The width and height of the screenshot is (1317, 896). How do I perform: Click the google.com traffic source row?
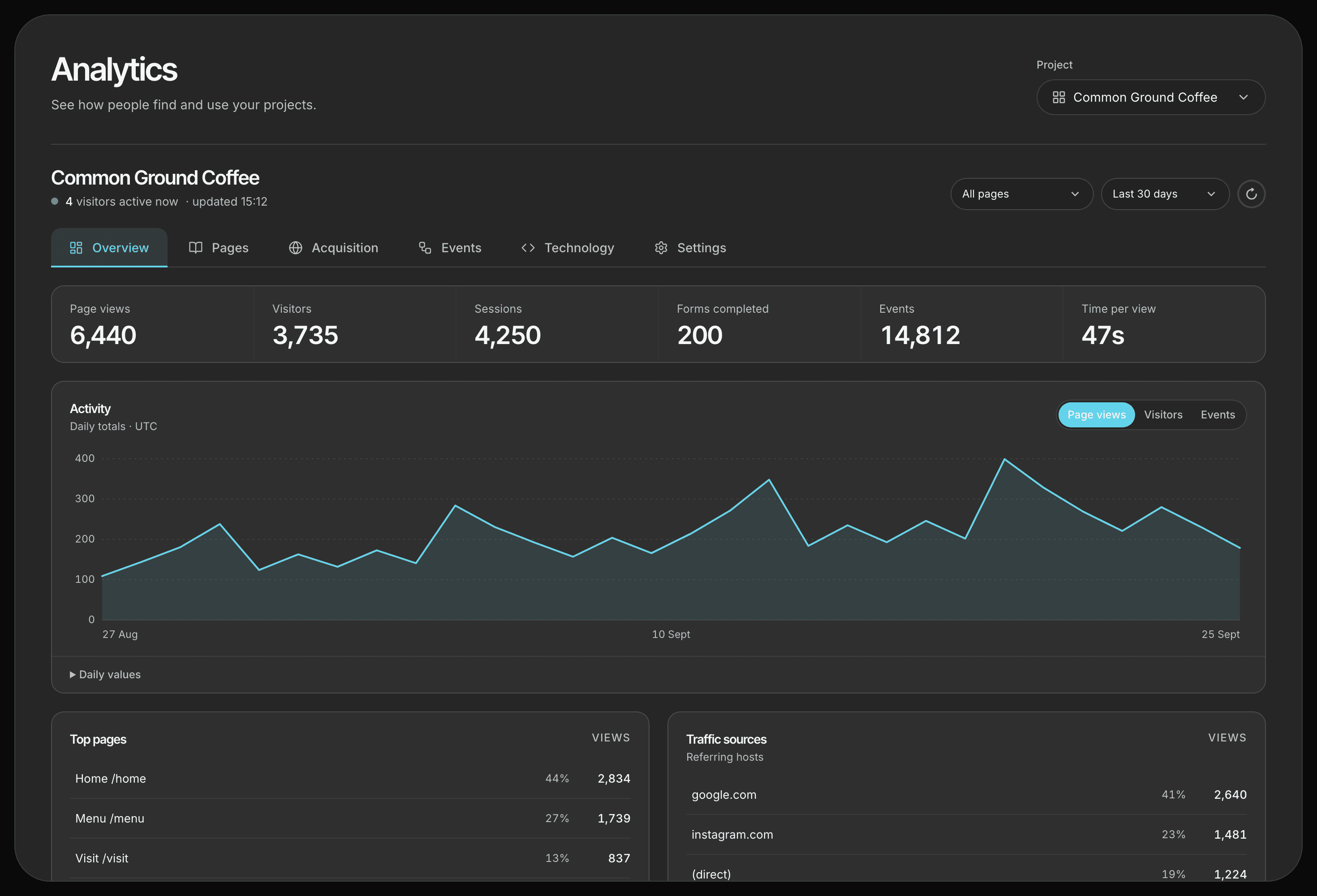pos(966,795)
